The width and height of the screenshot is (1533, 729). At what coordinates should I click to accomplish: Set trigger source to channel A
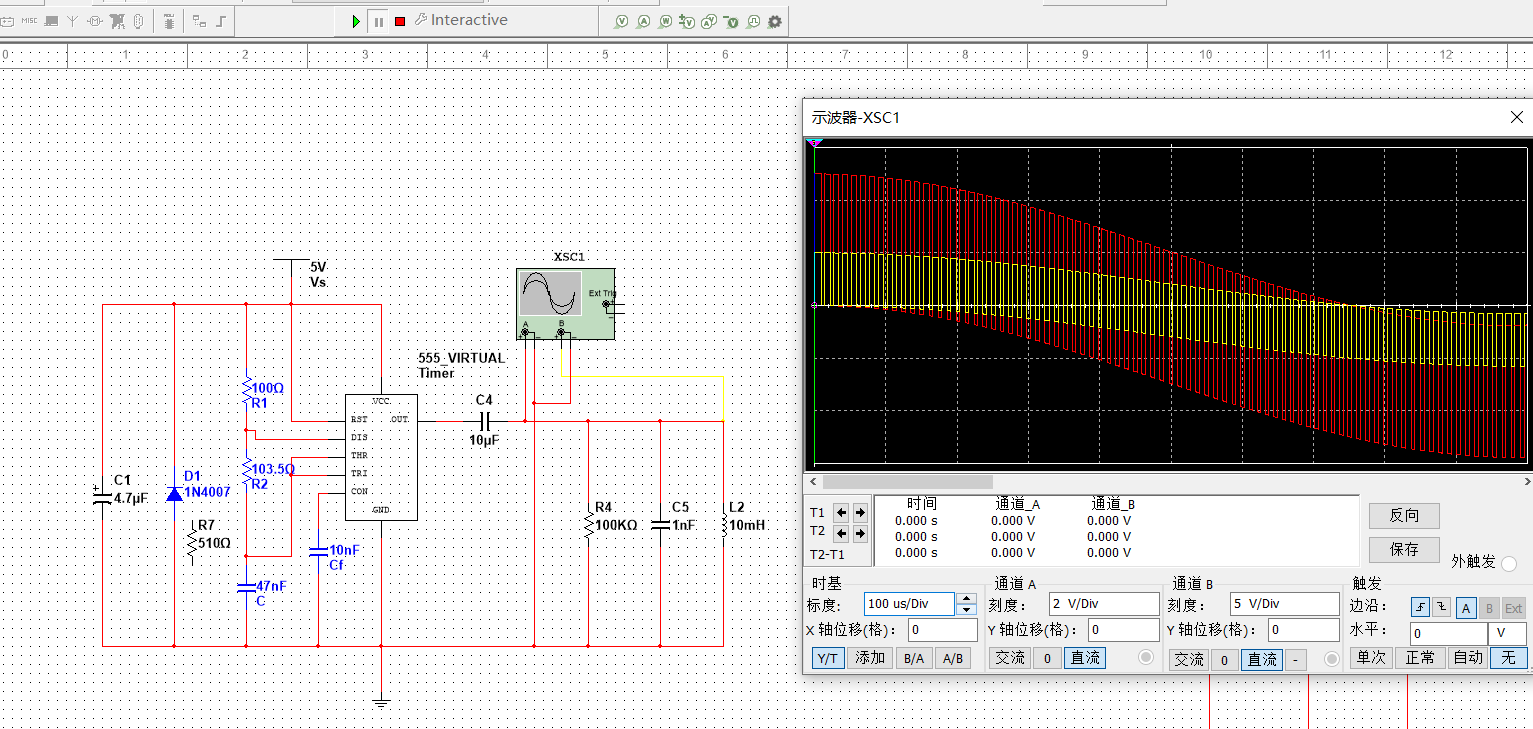tap(1466, 608)
